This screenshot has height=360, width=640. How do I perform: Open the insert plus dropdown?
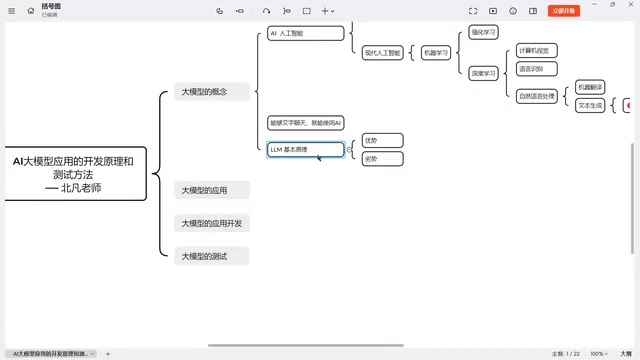(x=328, y=11)
